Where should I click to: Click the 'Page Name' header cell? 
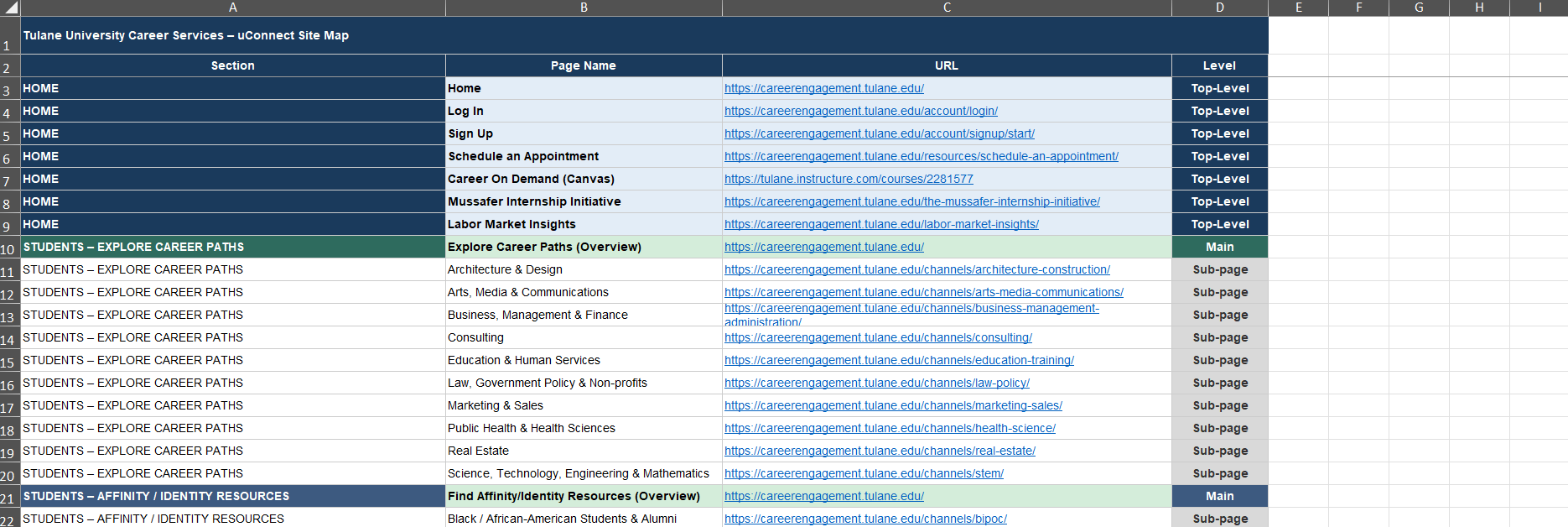point(584,65)
